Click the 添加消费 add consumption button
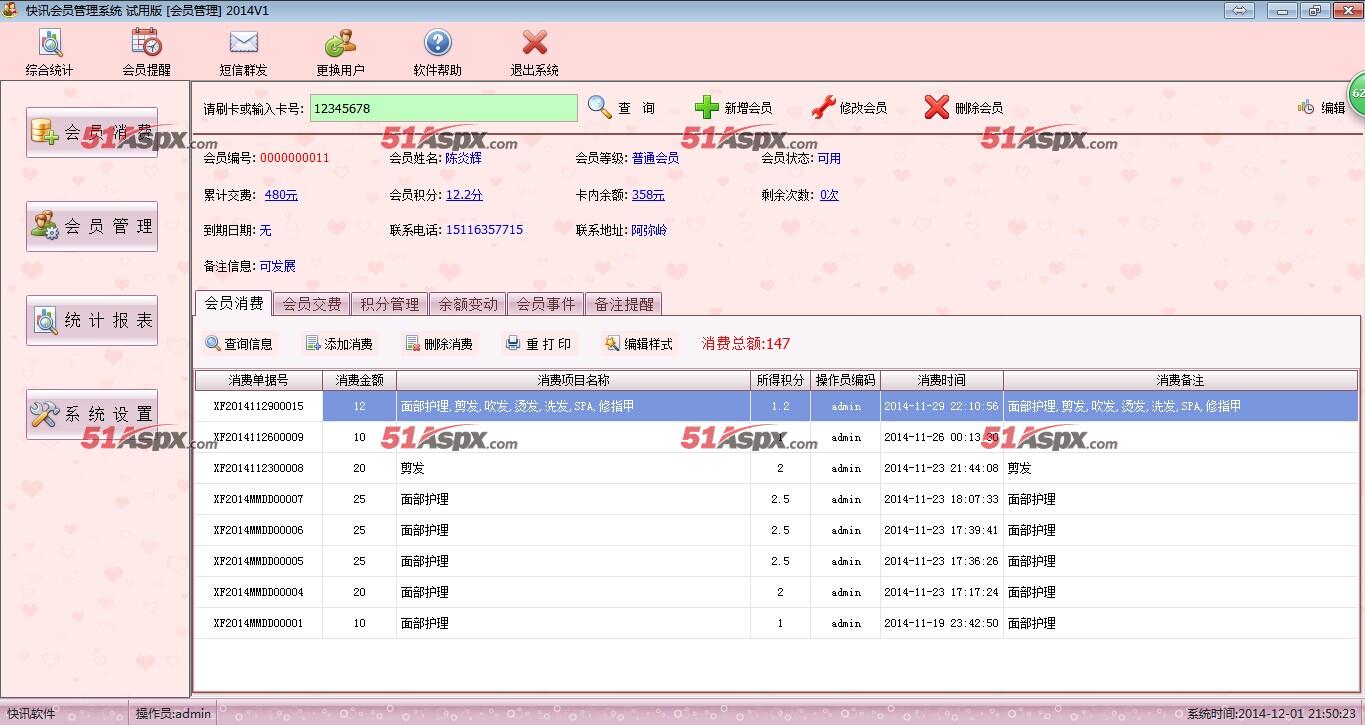This screenshot has width=1365, height=725. coord(339,344)
